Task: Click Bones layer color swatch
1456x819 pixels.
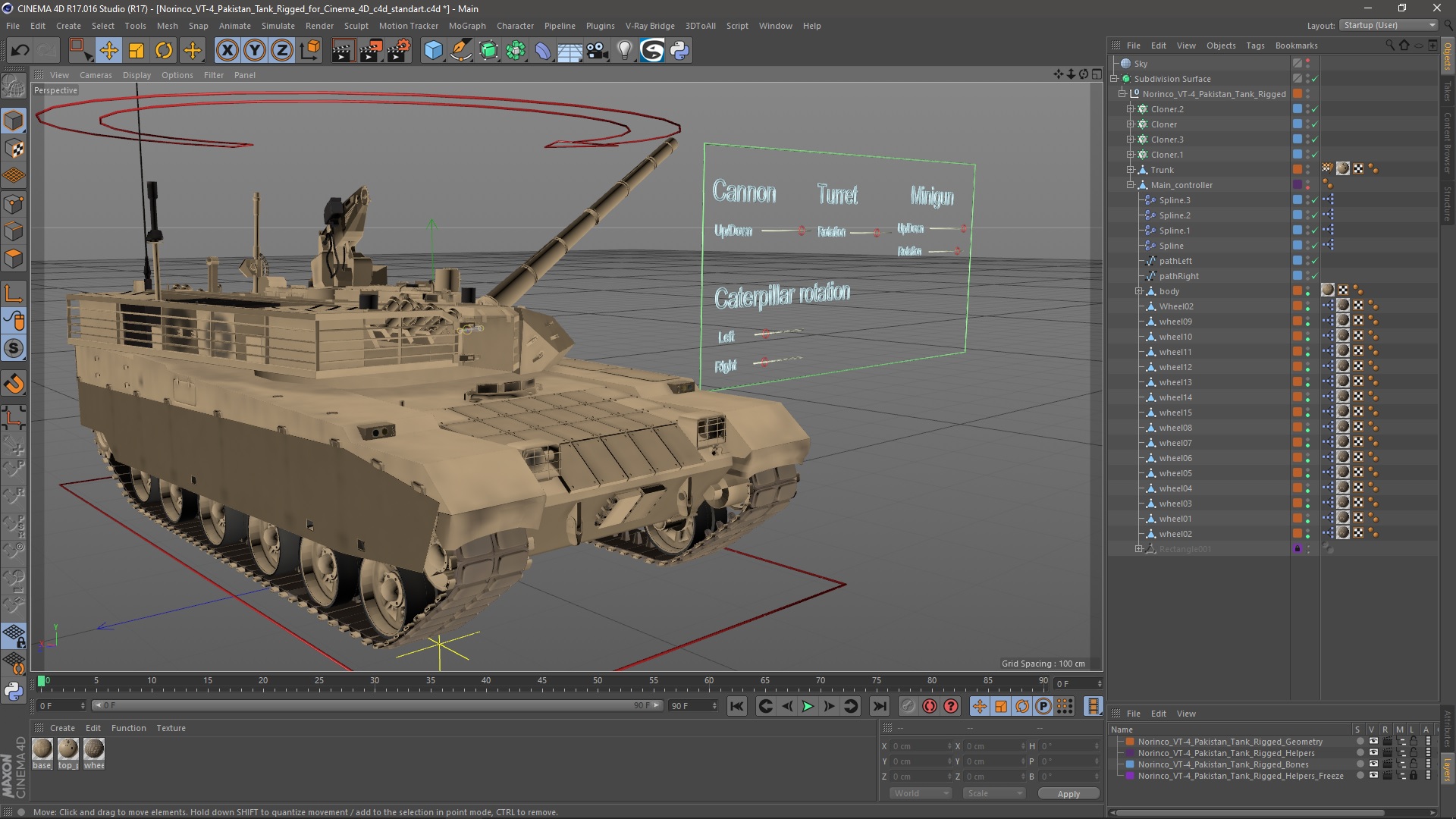Action: [1130, 764]
